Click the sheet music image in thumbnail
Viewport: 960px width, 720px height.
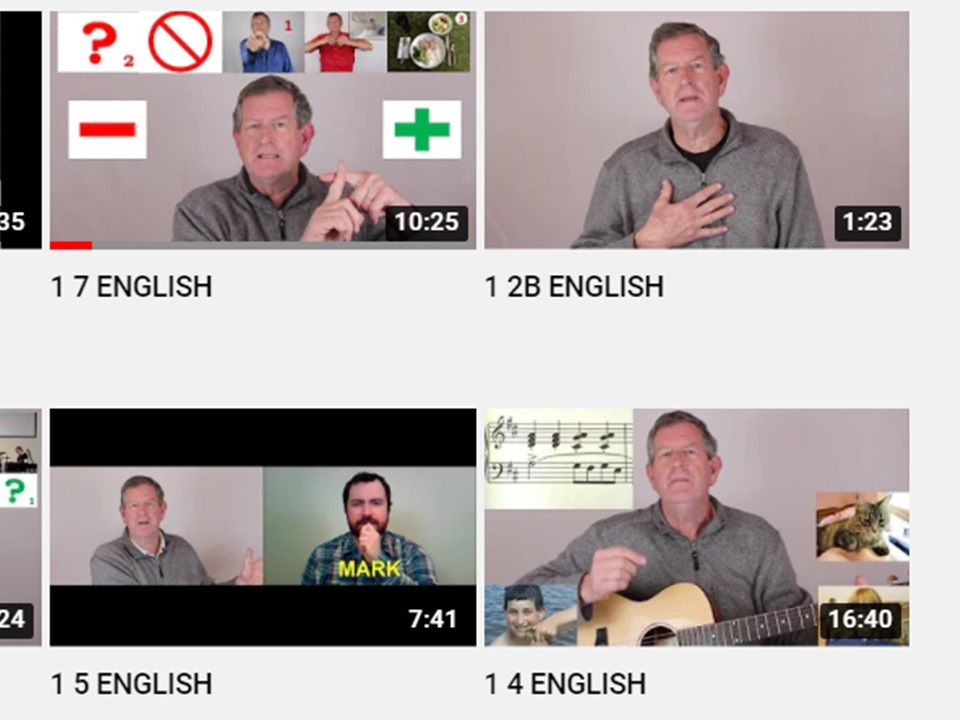(559, 459)
